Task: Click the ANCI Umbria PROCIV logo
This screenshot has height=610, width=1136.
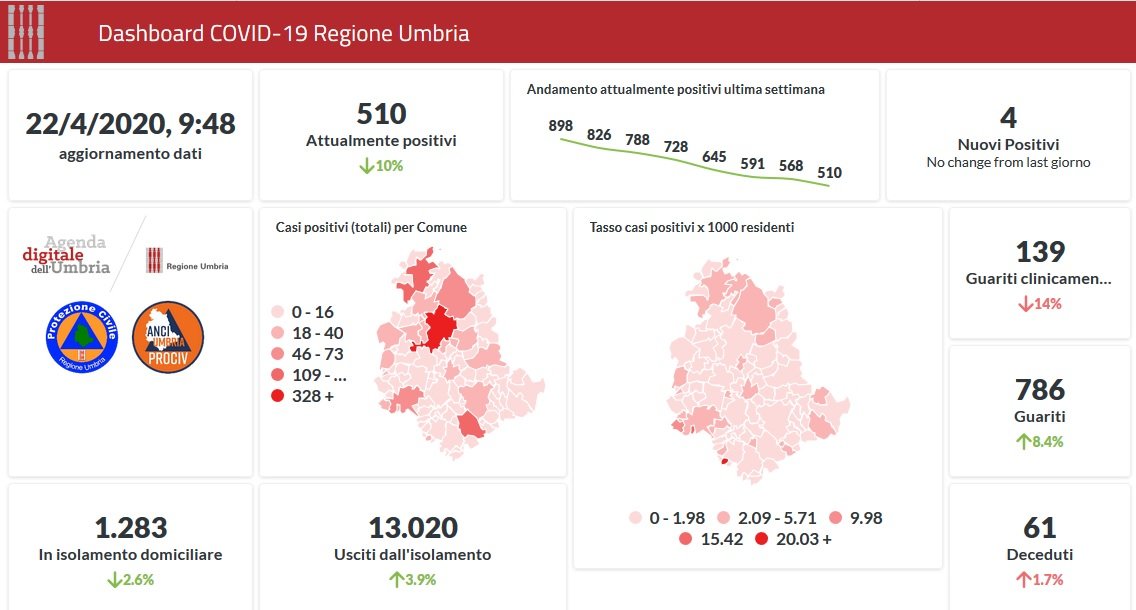Action: [168, 337]
